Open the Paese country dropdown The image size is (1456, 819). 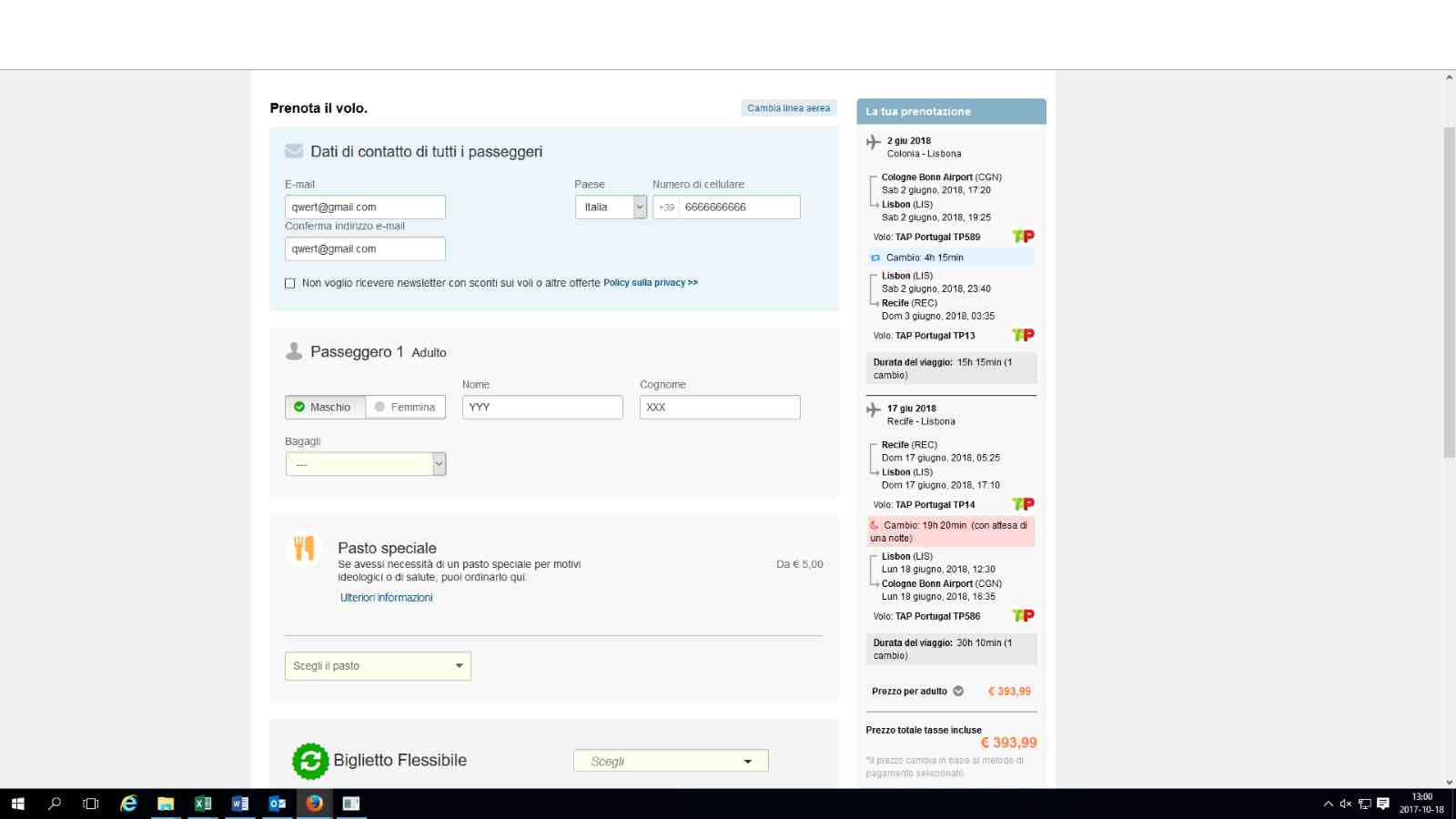(x=611, y=207)
